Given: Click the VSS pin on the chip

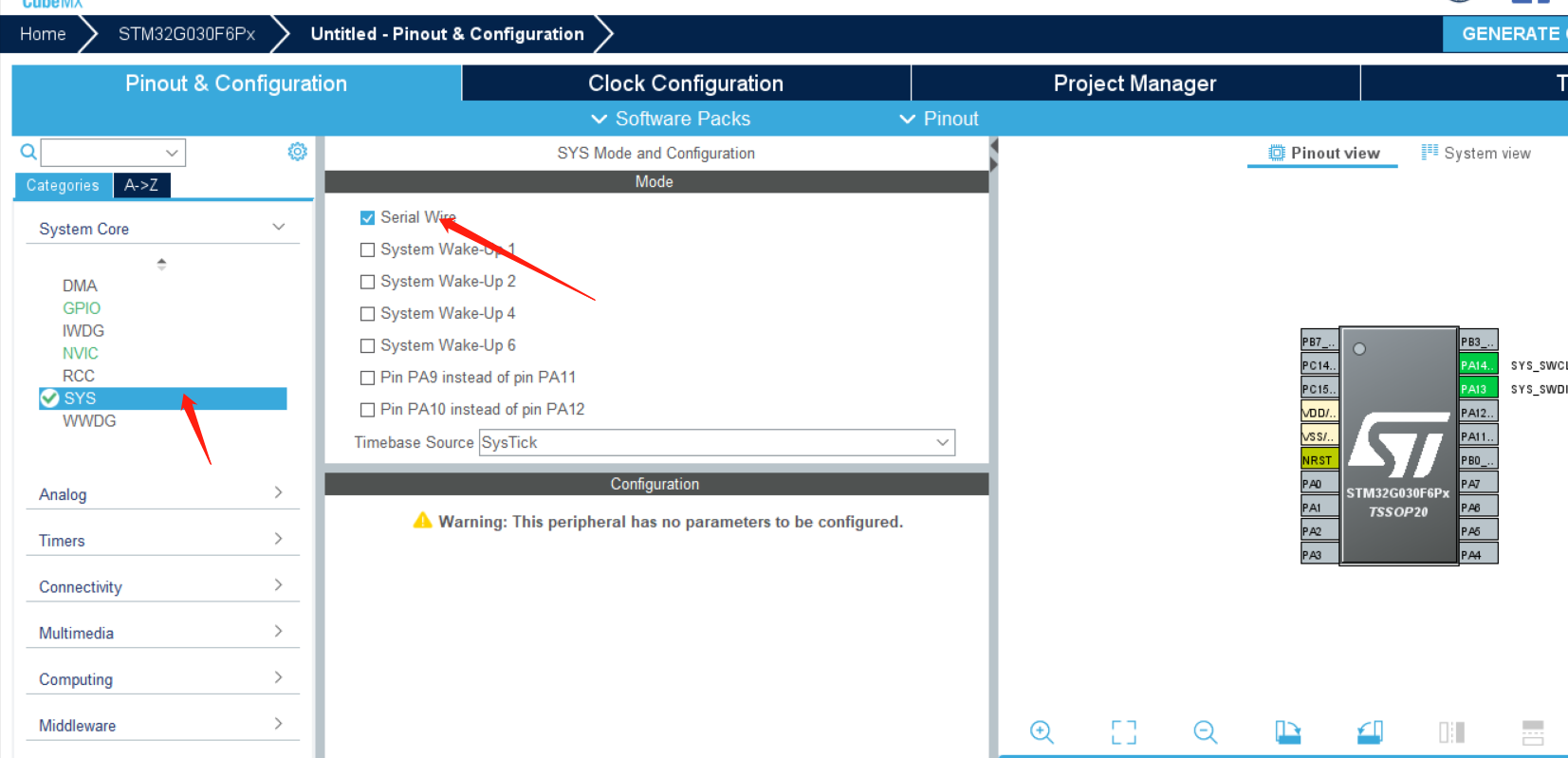Looking at the screenshot, I should coord(1319,435).
